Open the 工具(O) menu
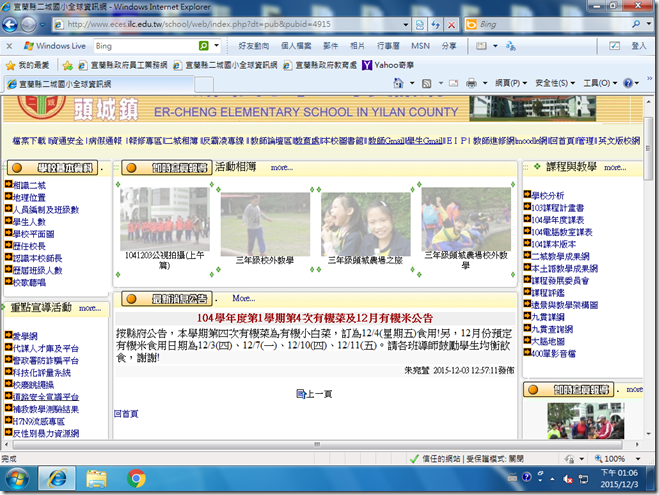 point(600,83)
